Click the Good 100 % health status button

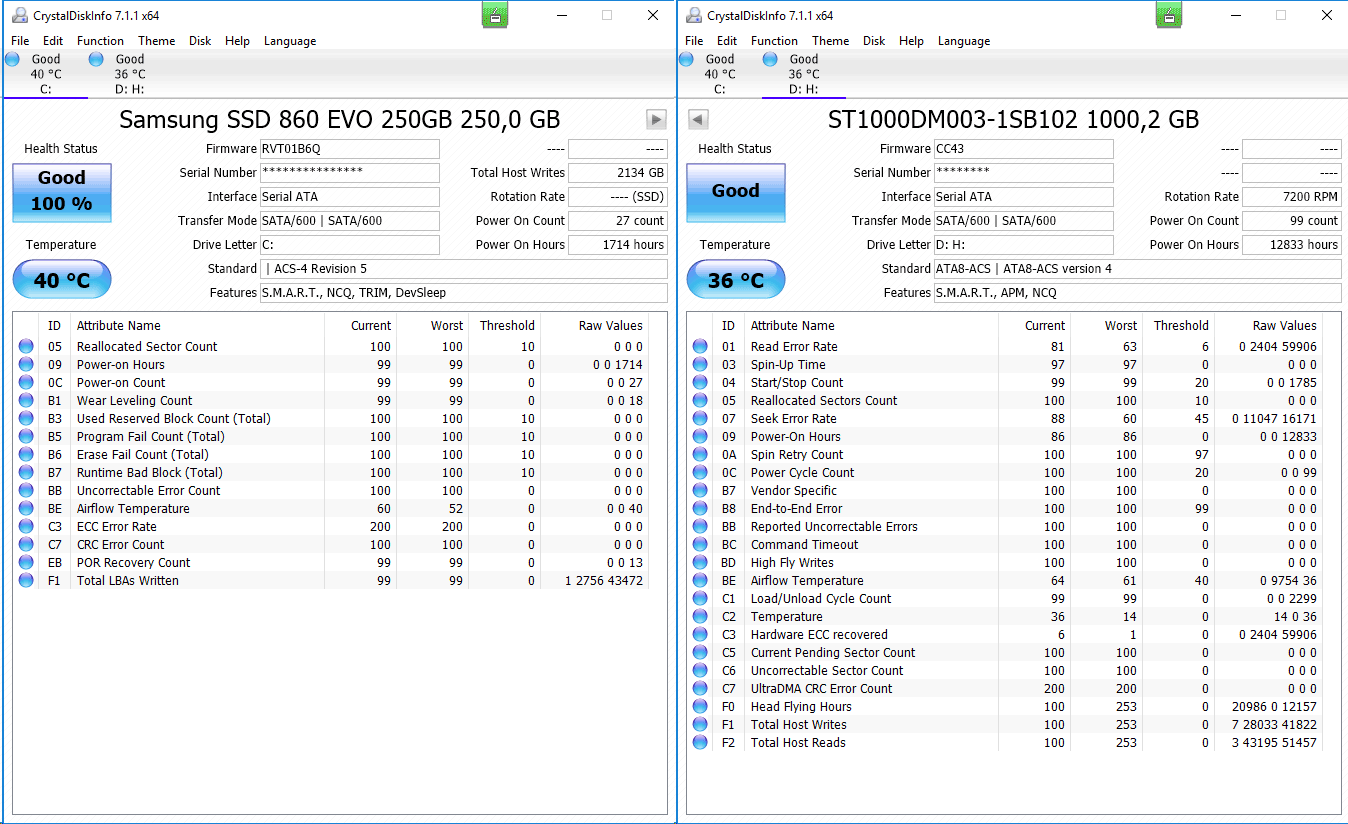click(62, 191)
